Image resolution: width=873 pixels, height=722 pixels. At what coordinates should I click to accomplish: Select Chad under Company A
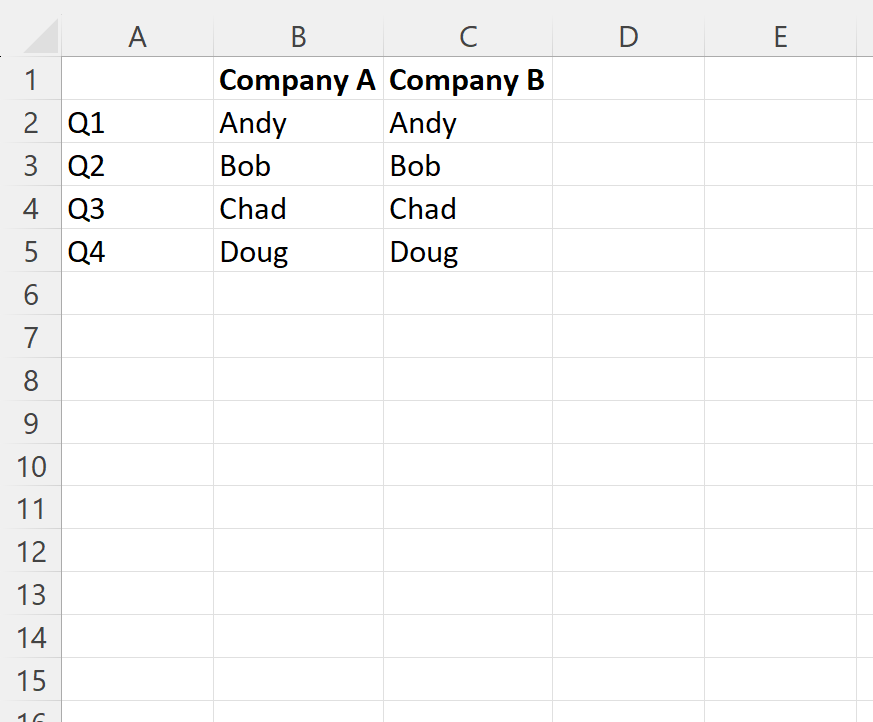298,208
